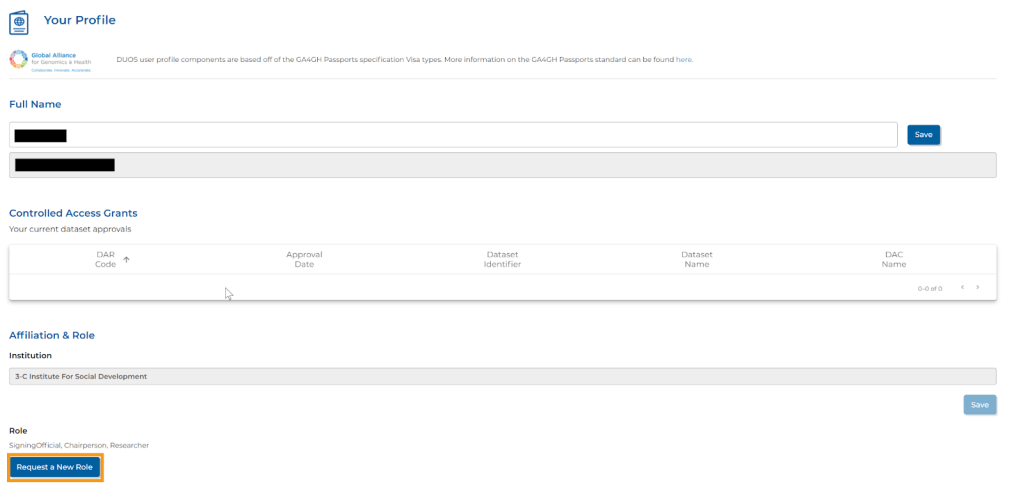Click the Global Alliance GA4GH logo

(50, 60)
